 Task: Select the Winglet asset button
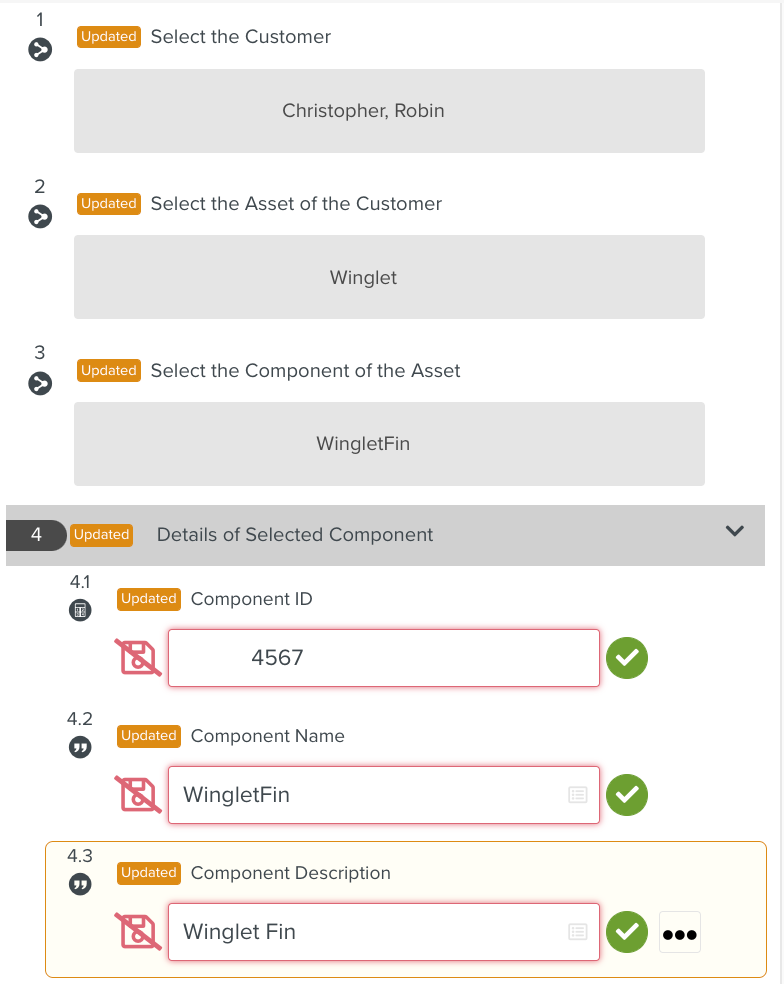[389, 277]
